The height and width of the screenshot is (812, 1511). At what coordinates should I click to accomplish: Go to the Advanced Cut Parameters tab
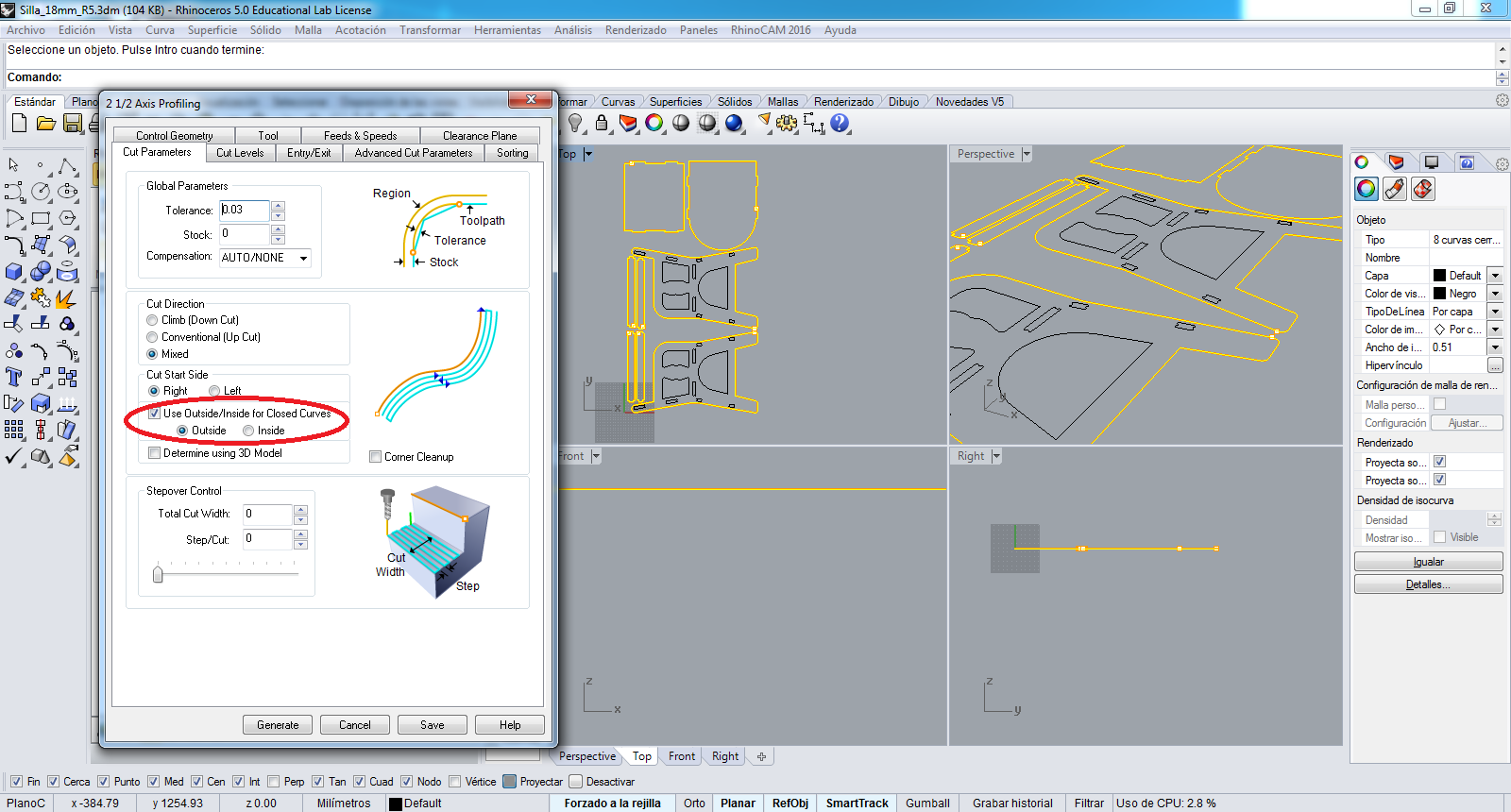pyautogui.click(x=414, y=153)
